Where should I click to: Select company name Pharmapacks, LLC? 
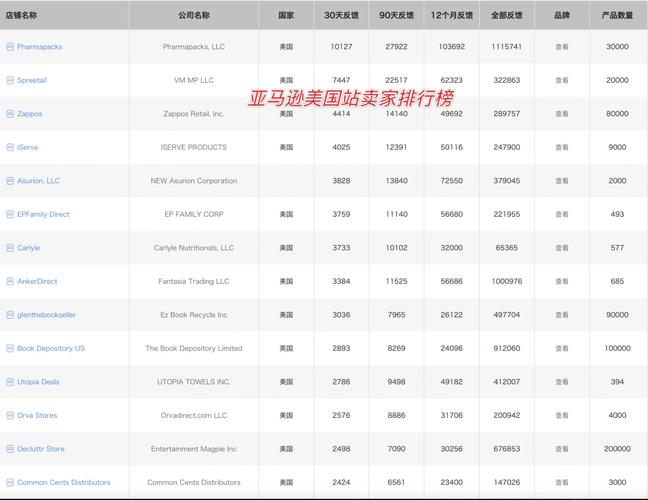point(194,47)
